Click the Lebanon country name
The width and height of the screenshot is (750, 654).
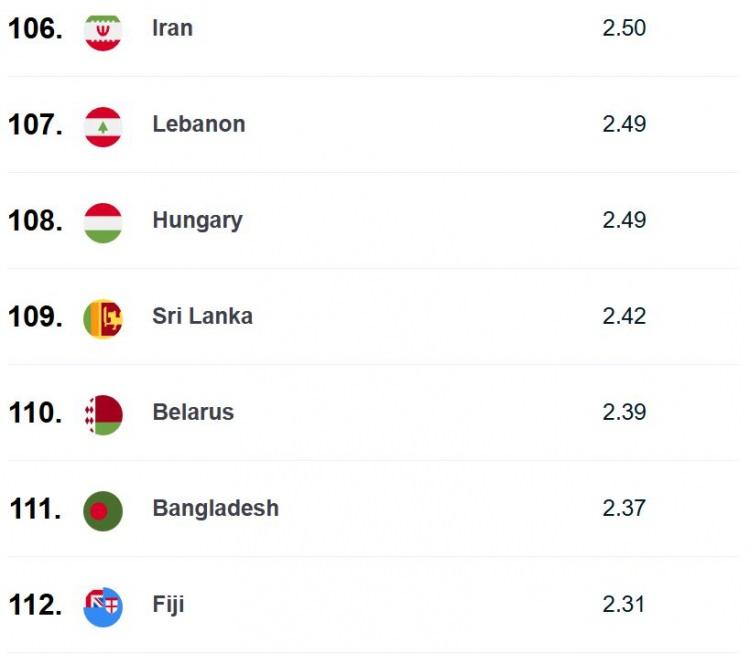pyautogui.click(x=199, y=124)
